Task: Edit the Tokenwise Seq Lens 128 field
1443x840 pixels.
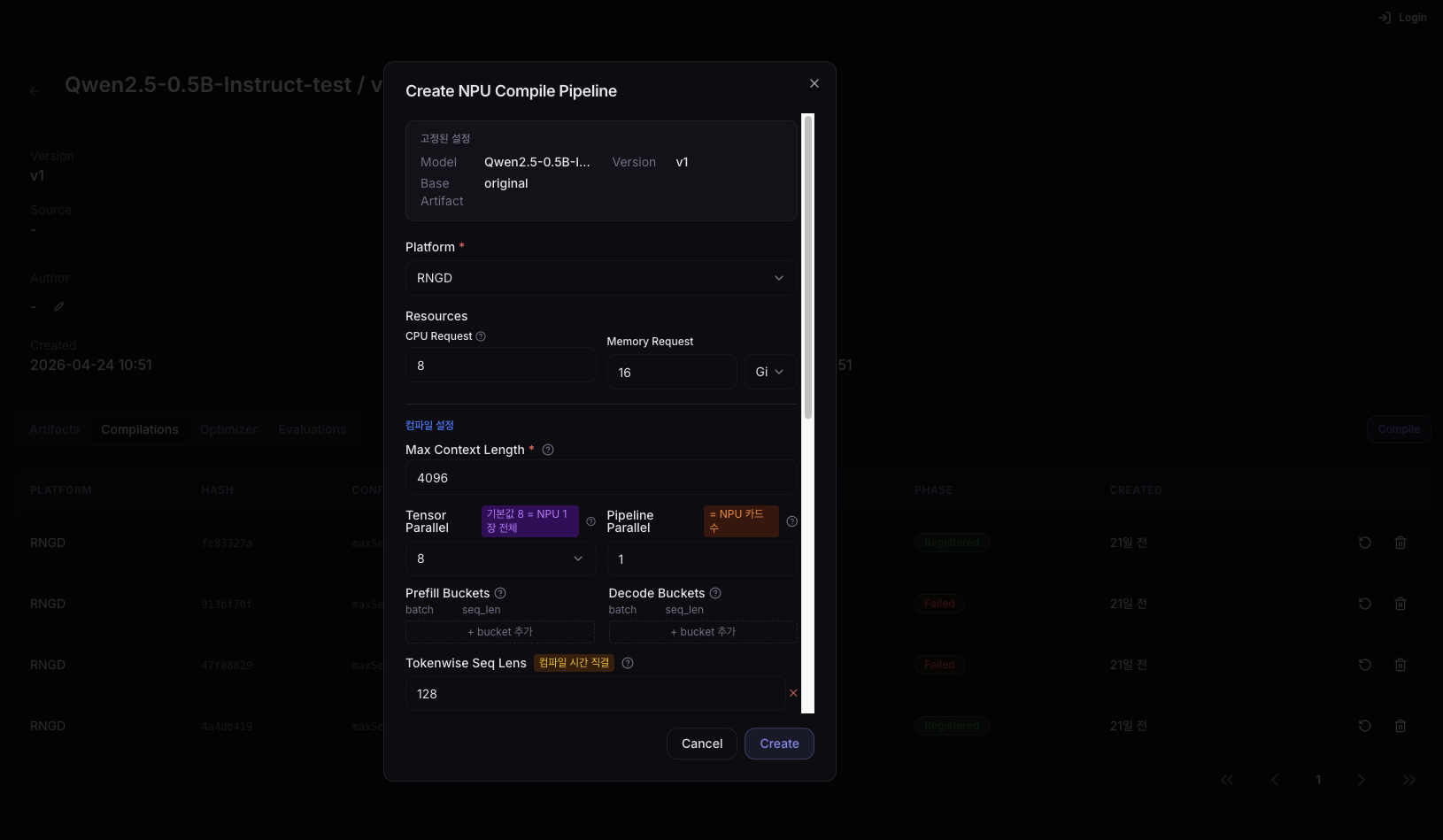Action: point(595,693)
